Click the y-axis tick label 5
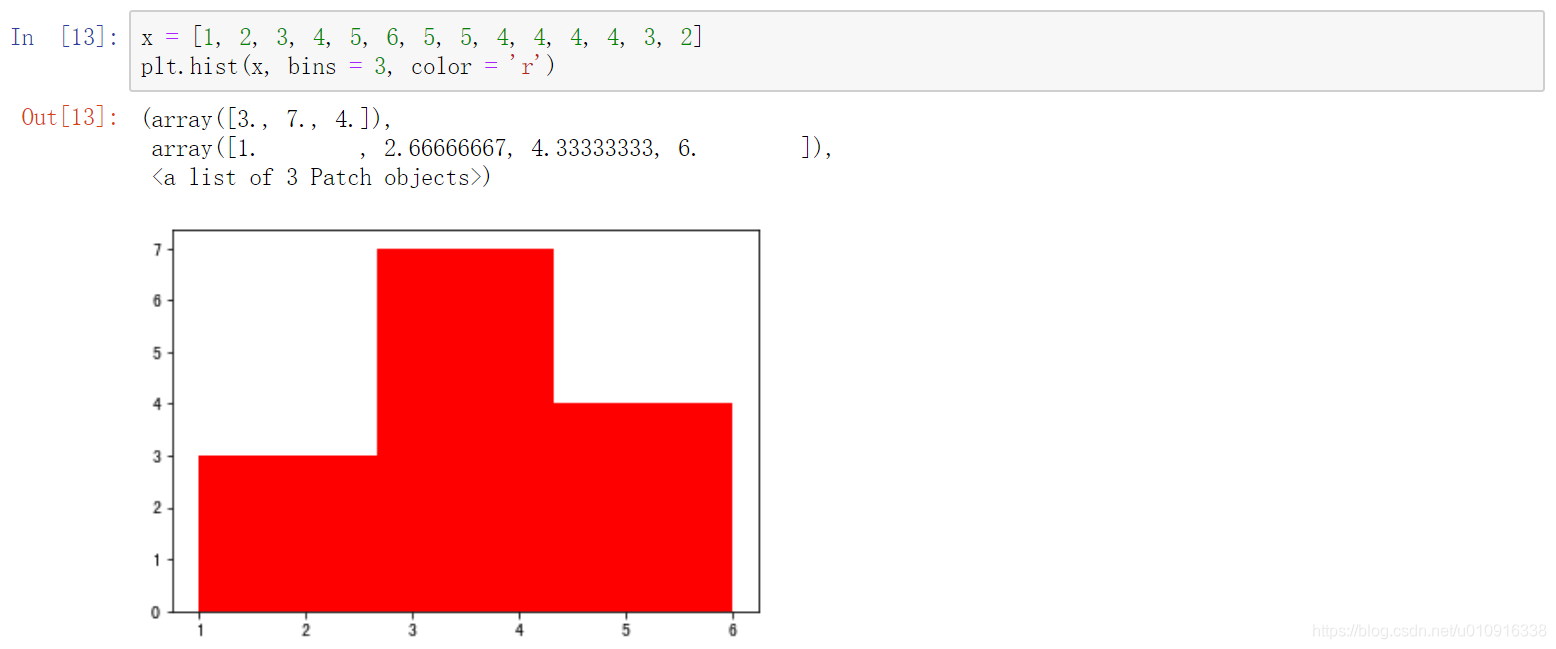The height and width of the screenshot is (649, 1556). pyautogui.click(x=157, y=353)
